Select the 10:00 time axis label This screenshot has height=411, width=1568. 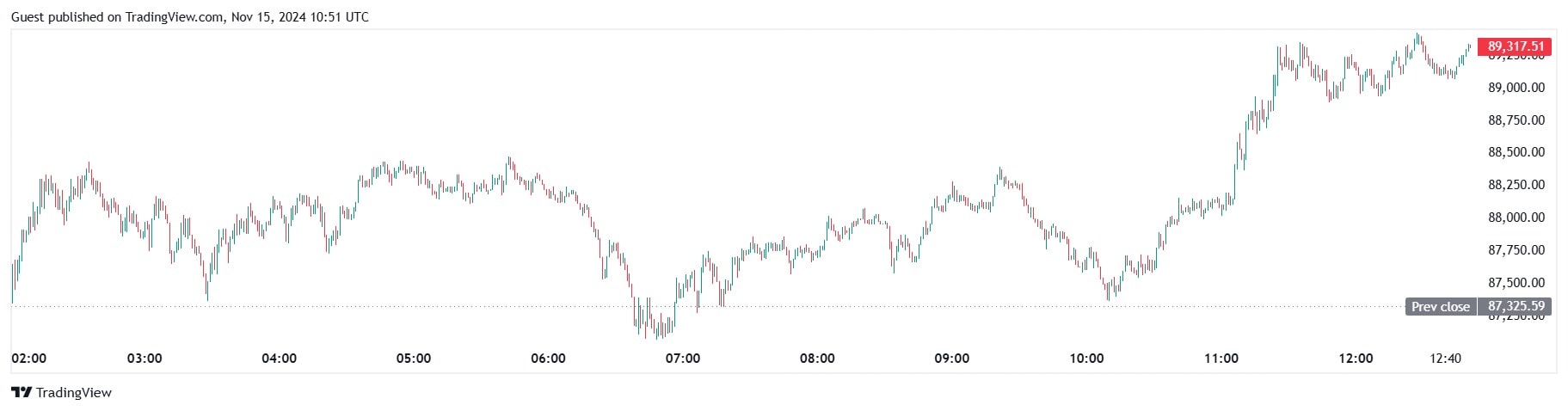(x=1086, y=358)
